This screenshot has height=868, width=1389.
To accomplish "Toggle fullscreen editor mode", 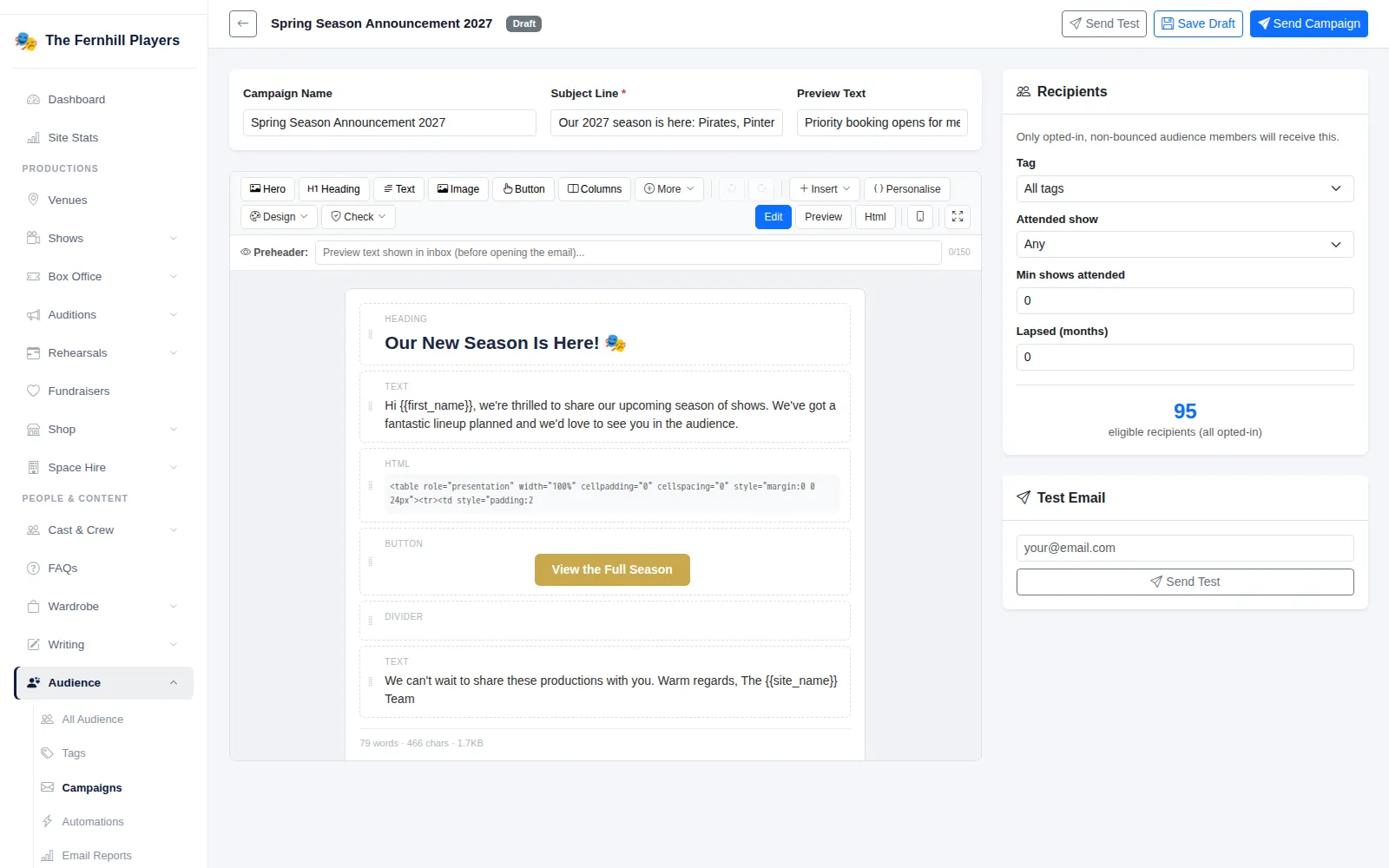I will click(958, 217).
